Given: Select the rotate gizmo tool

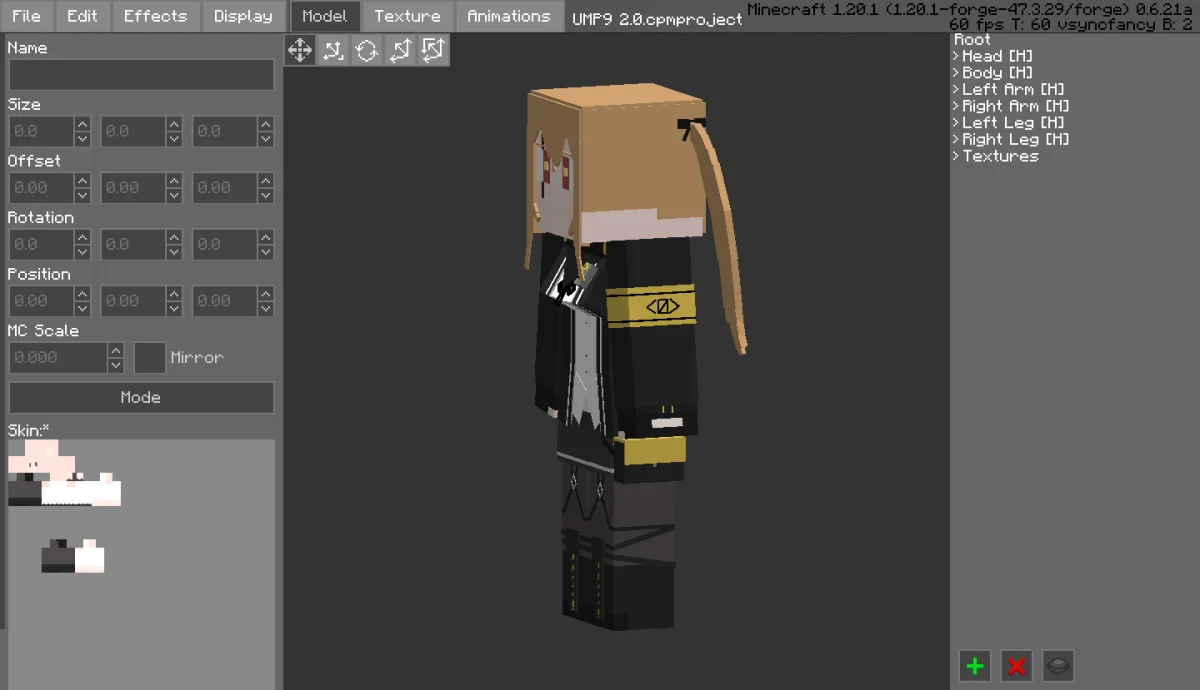Looking at the screenshot, I should tap(366, 50).
